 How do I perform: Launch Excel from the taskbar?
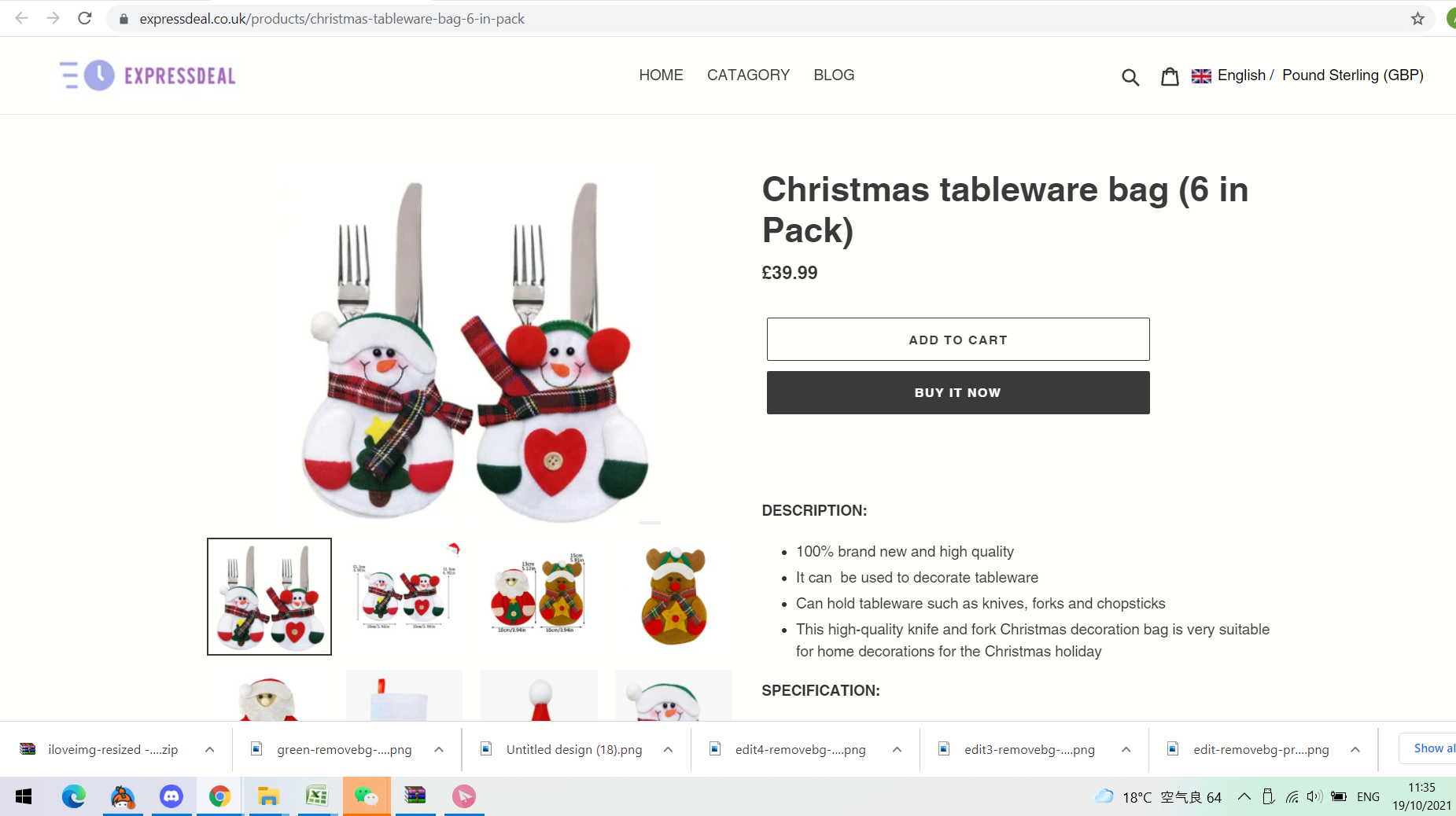tap(316, 796)
